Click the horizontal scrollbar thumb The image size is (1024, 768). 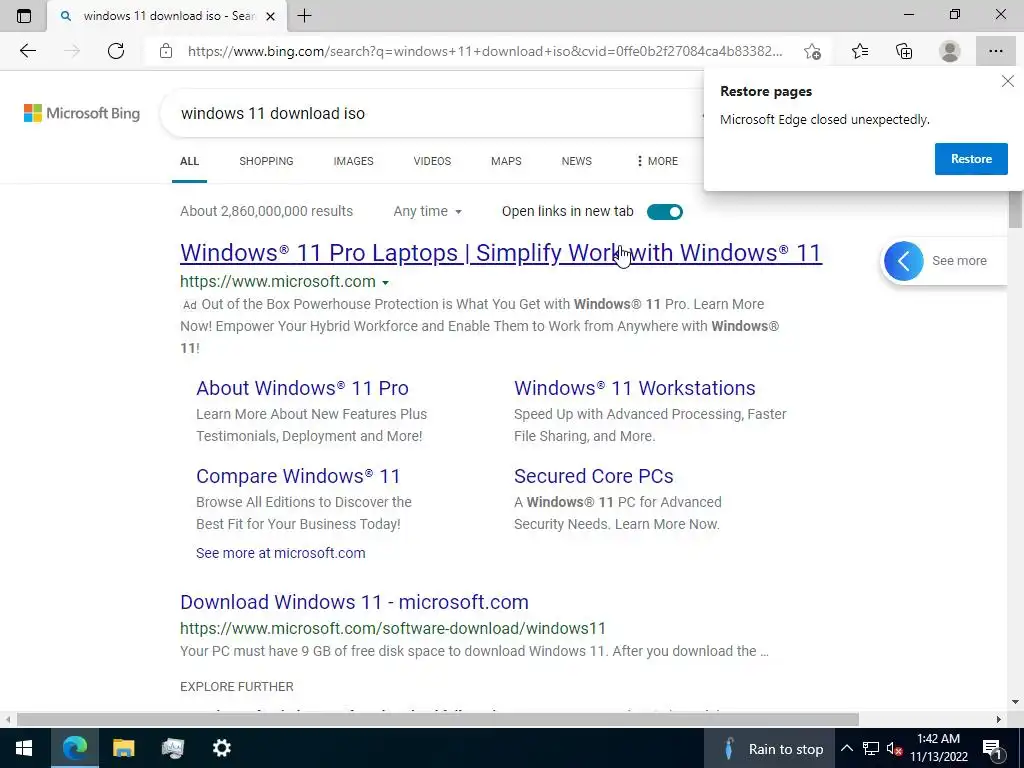[x=438, y=719]
